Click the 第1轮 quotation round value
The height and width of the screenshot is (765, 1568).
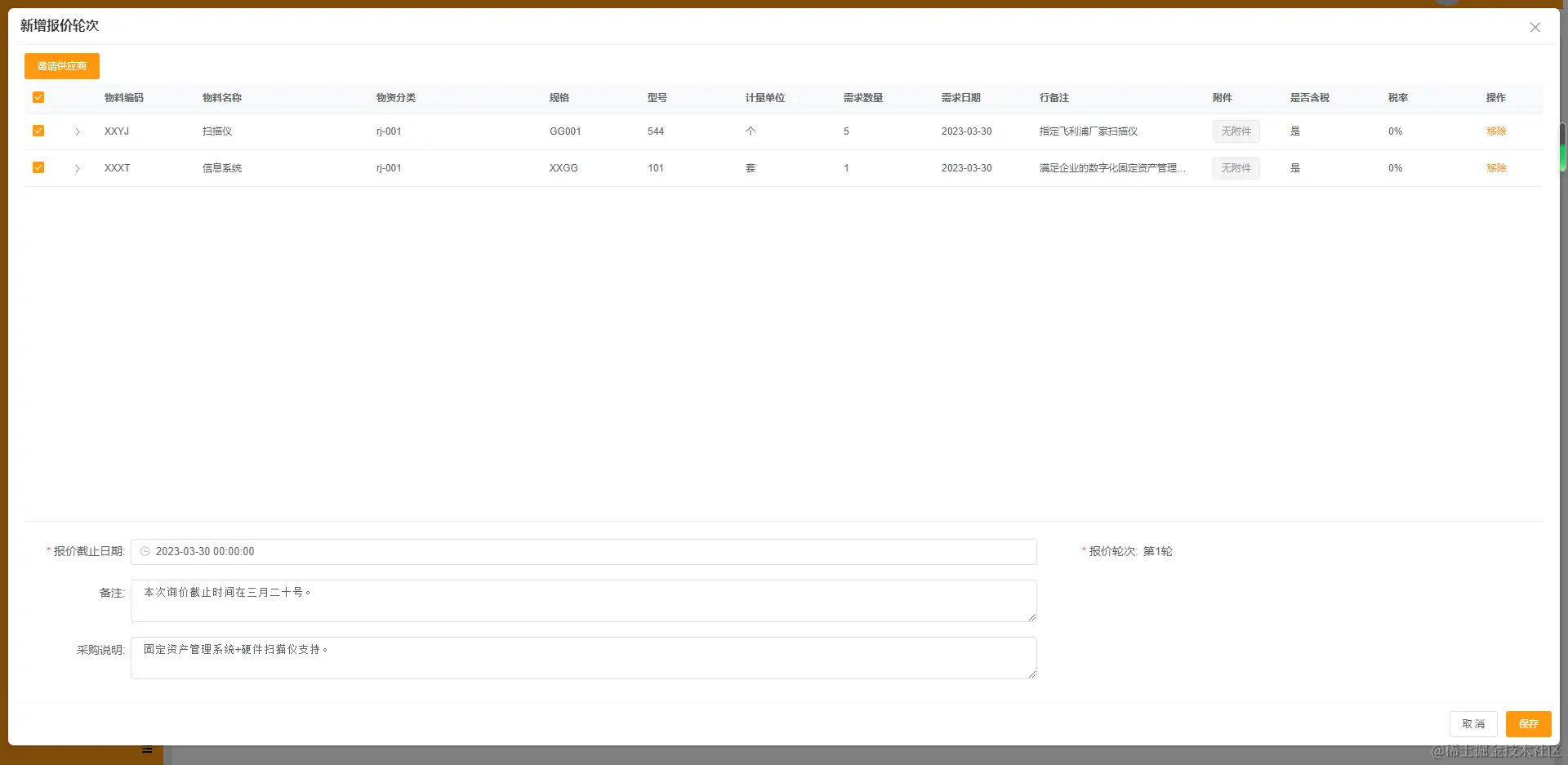1157,552
